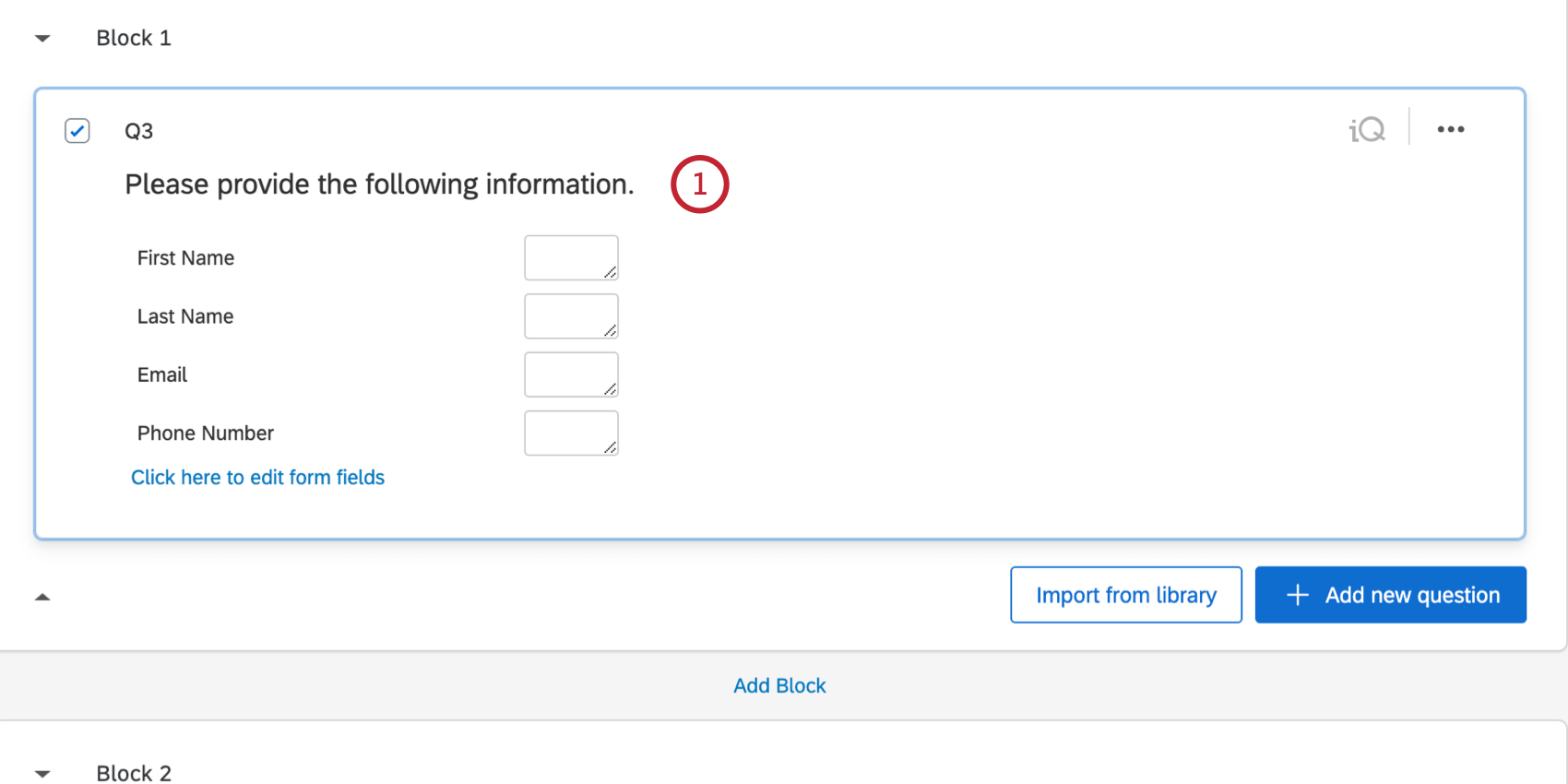This screenshot has width=1568, height=784.
Task: Edit the question text Please provide the following information
Action: pos(379,184)
